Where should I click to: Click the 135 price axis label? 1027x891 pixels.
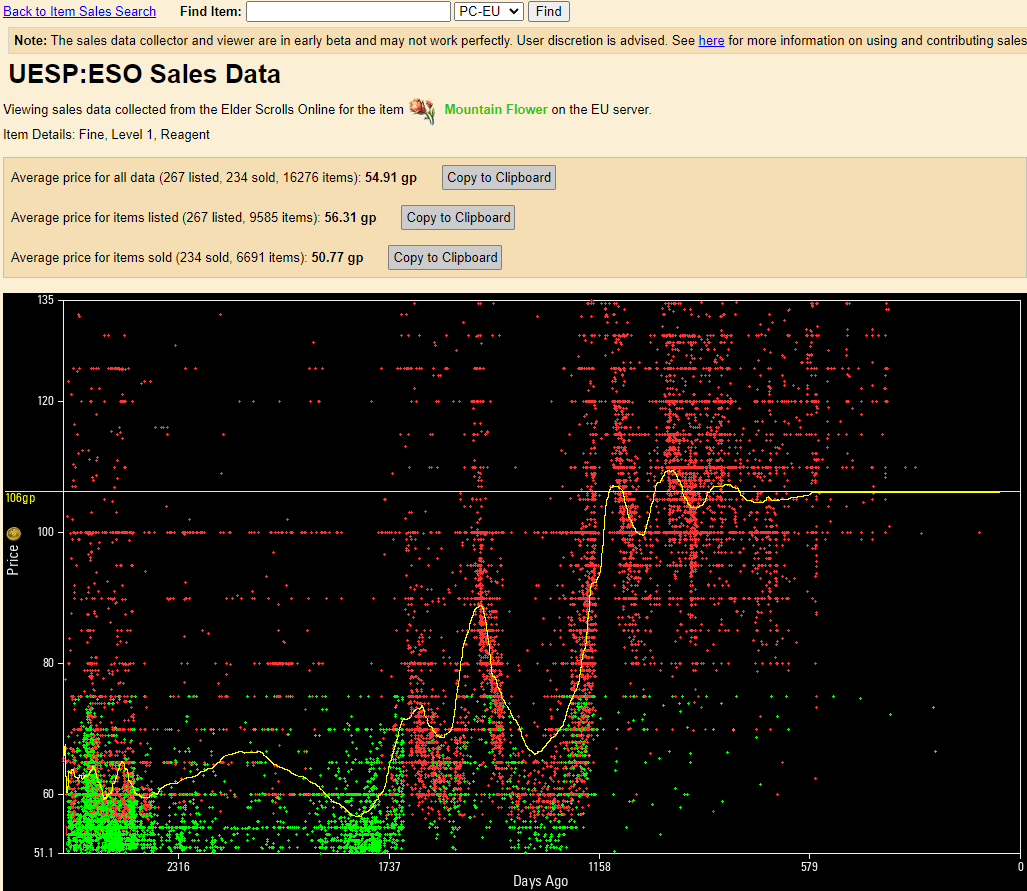point(45,300)
